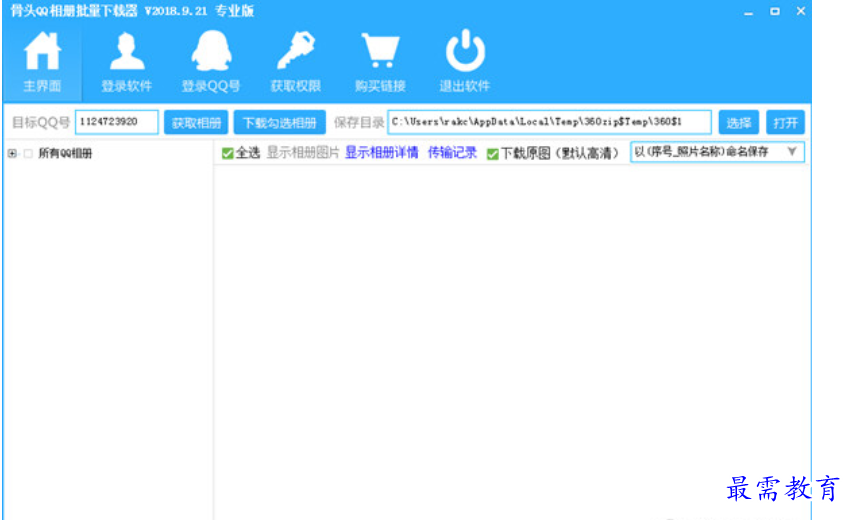The width and height of the screenshot is (848, 520).
Task: Toggle the 下载原图 checkbox
Action: coord(492,154)
